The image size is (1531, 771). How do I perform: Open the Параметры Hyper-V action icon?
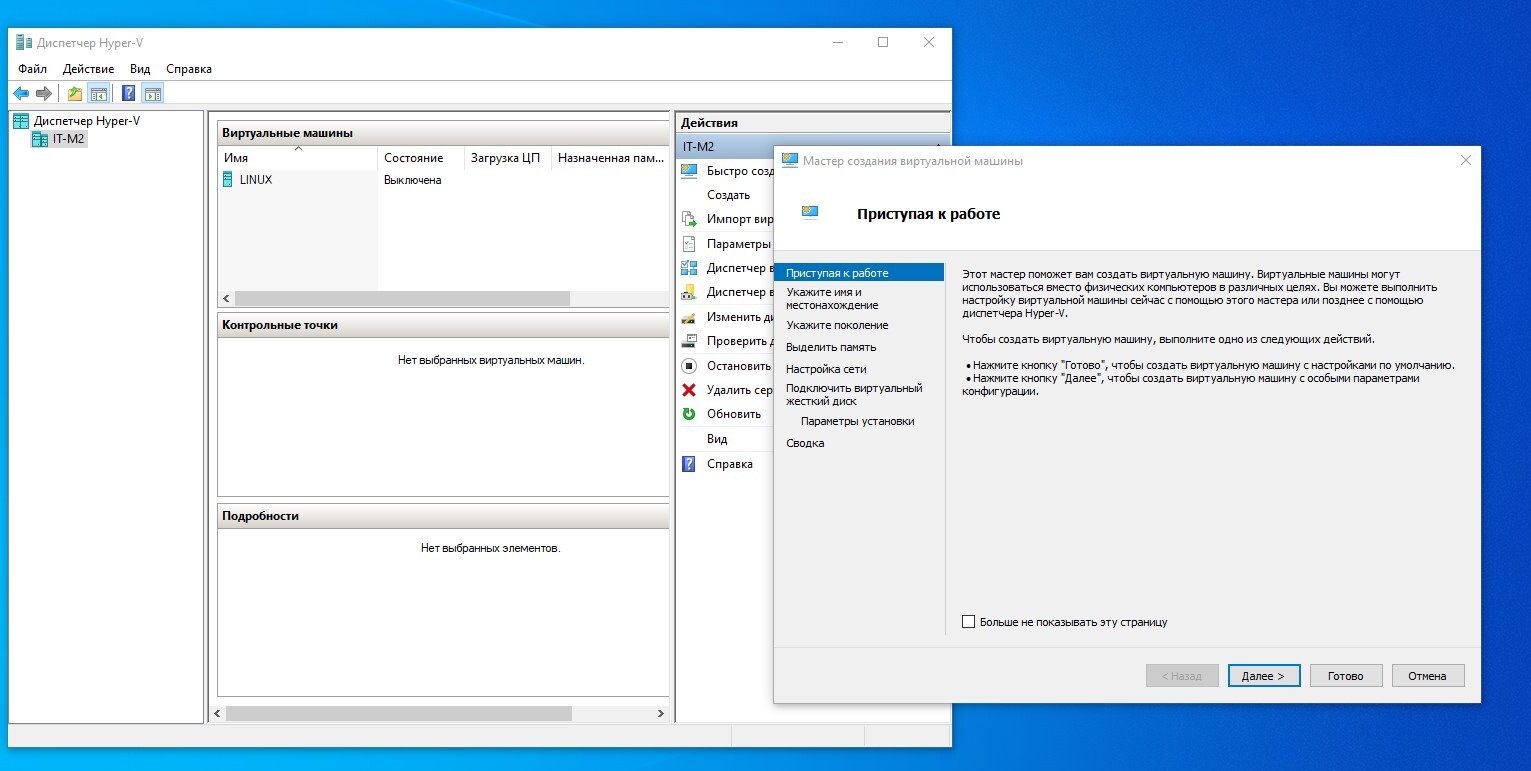click(x=689, y=244)
